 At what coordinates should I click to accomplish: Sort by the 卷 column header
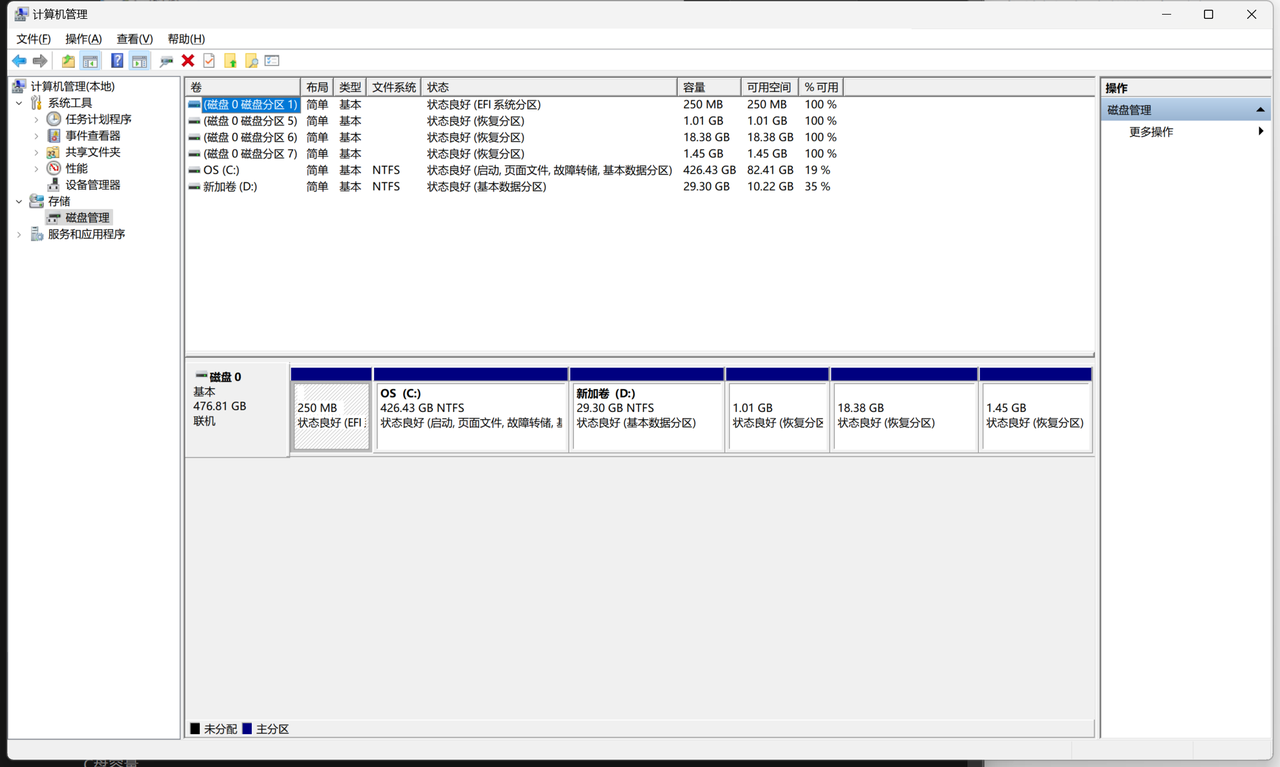tap(243, 87)
